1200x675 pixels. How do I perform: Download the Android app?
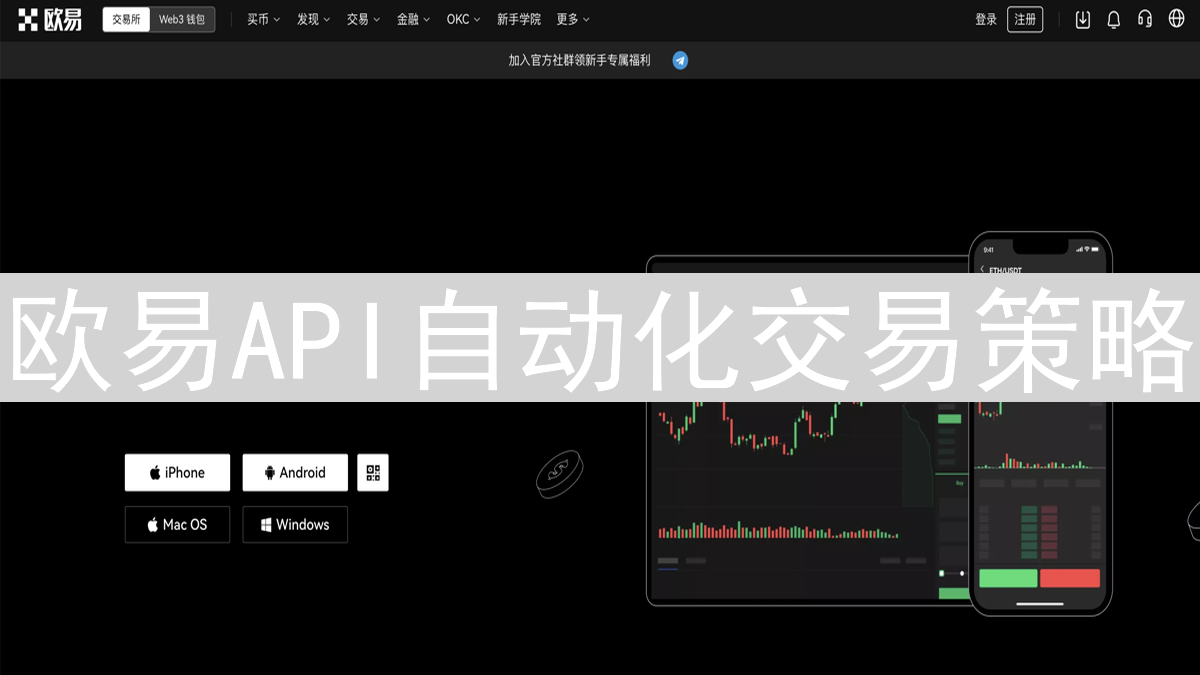point(295,473)
